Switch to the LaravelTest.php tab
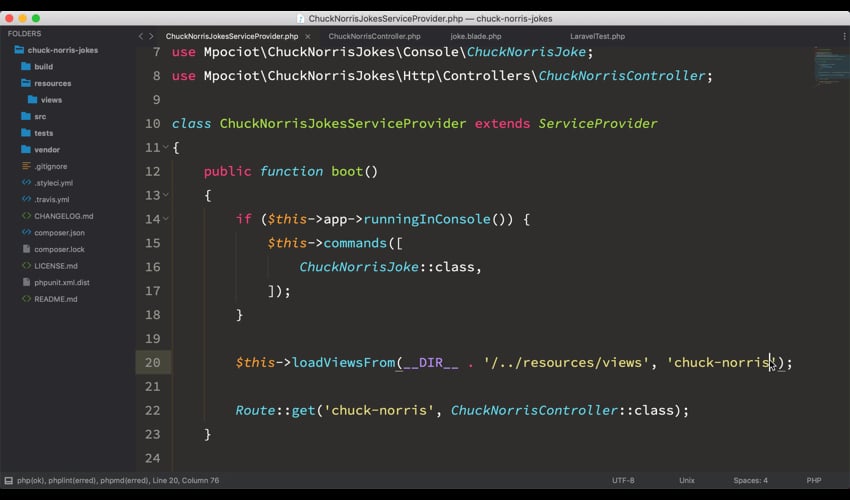 pyautogui.click(x=597, y=36)
